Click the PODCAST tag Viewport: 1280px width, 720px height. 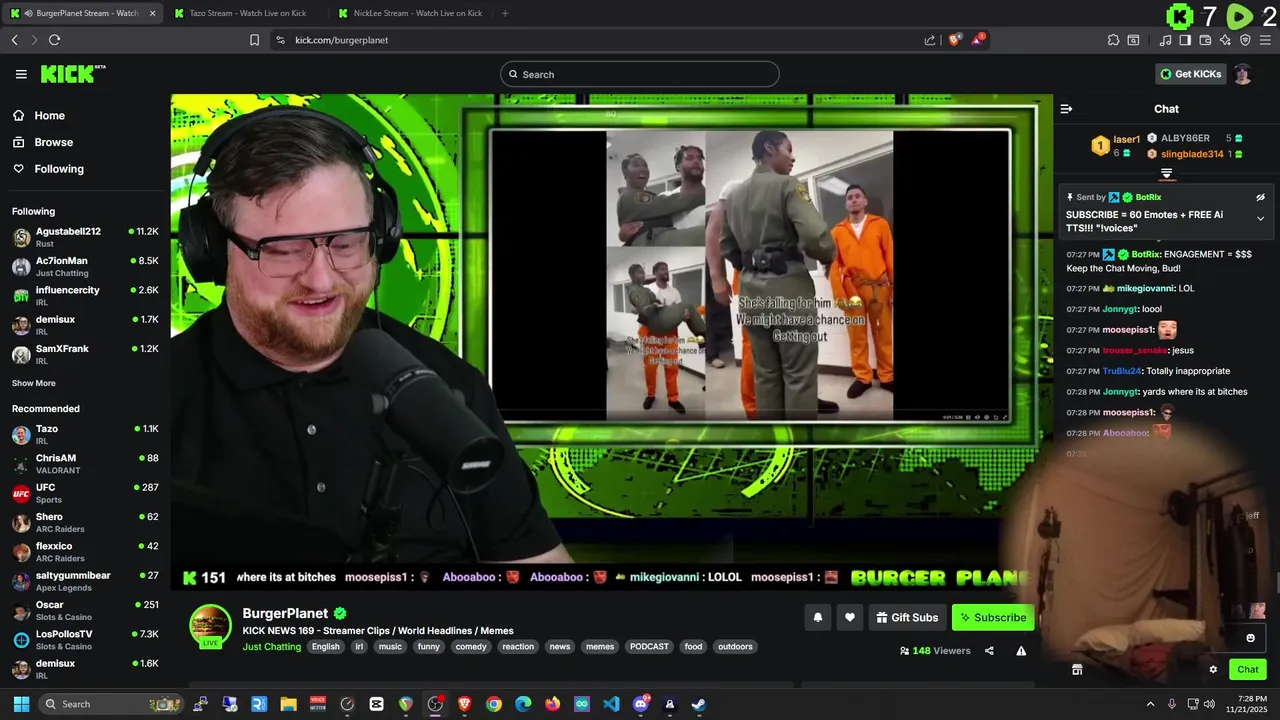pos(649,647)
